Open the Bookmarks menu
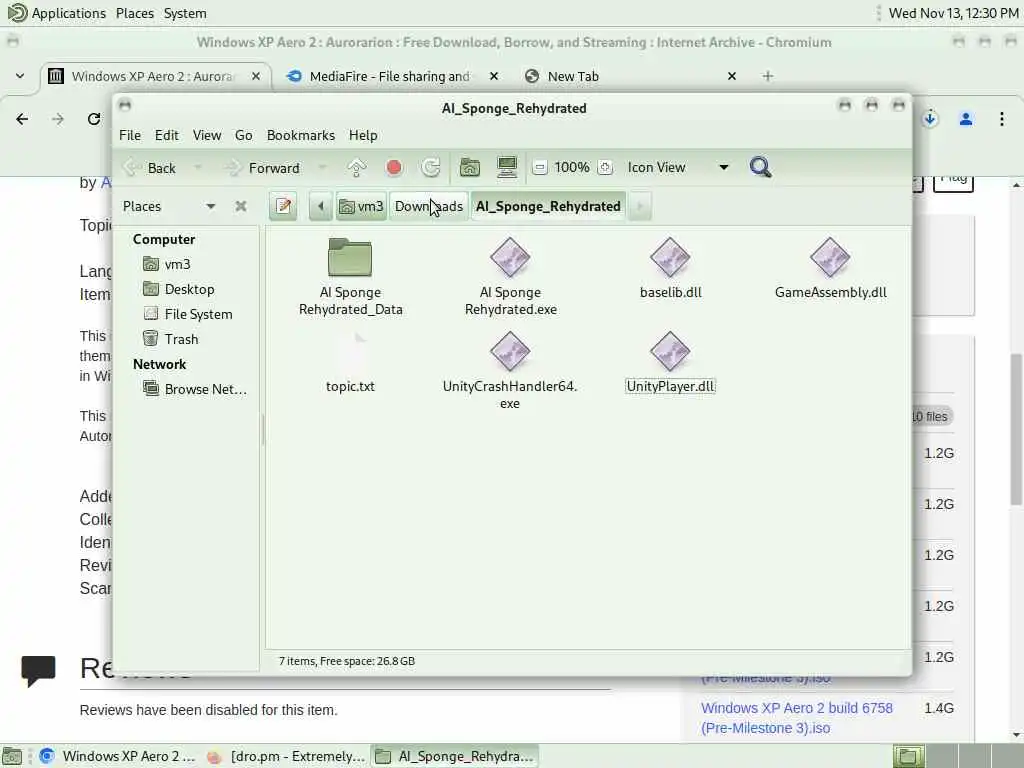Viewport: 1024px width, 768px height. pyautogui.click(x=301, y=135)
